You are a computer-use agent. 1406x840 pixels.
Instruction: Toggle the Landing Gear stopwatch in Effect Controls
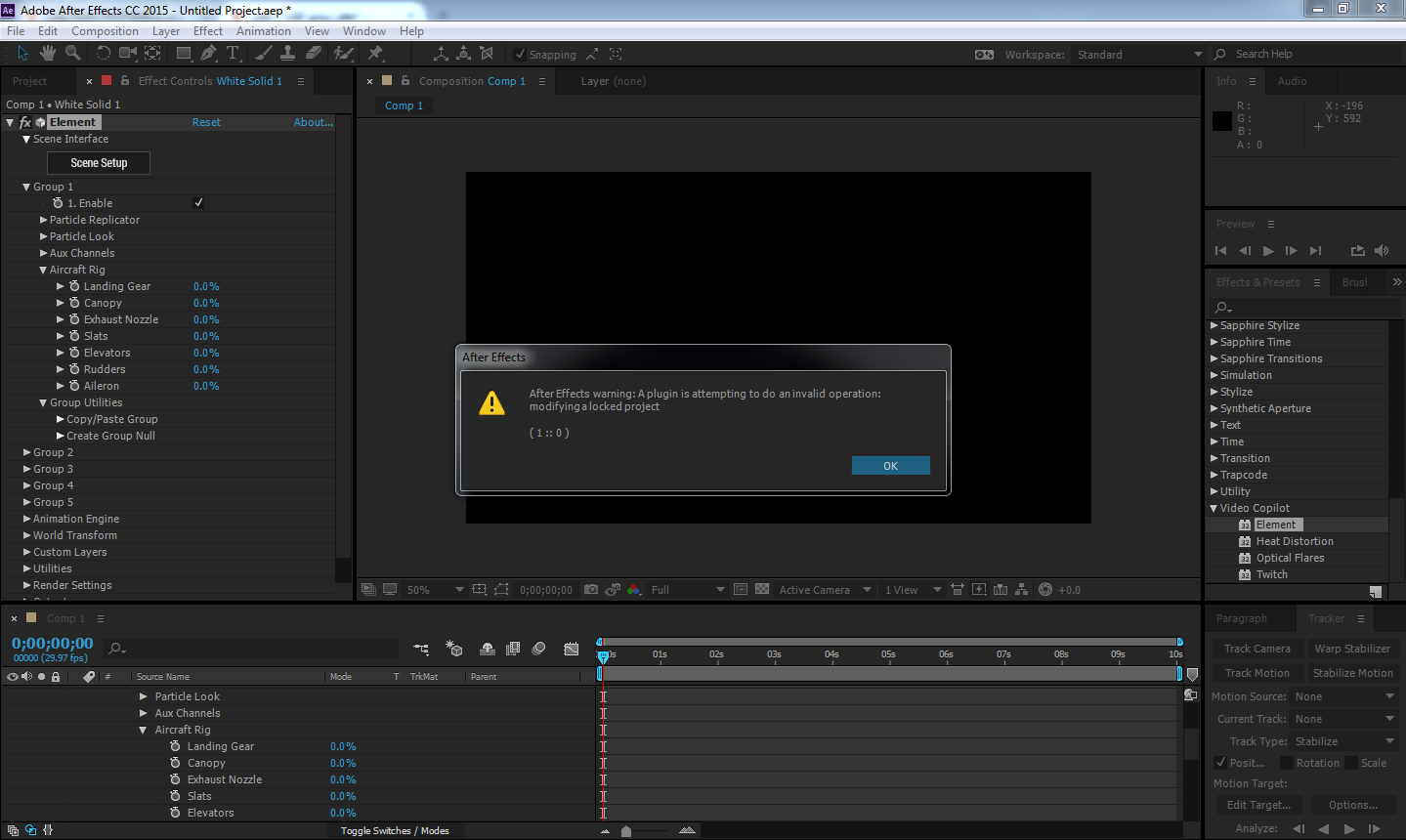click(x=74, y=286)
